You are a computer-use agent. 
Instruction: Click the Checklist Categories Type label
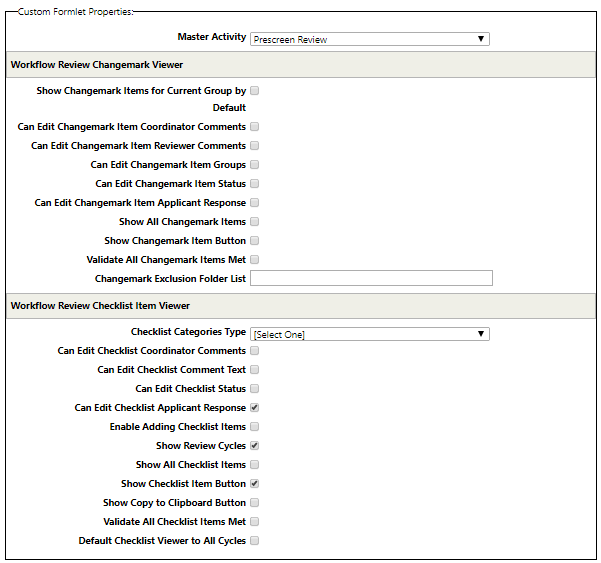point(188,332)
